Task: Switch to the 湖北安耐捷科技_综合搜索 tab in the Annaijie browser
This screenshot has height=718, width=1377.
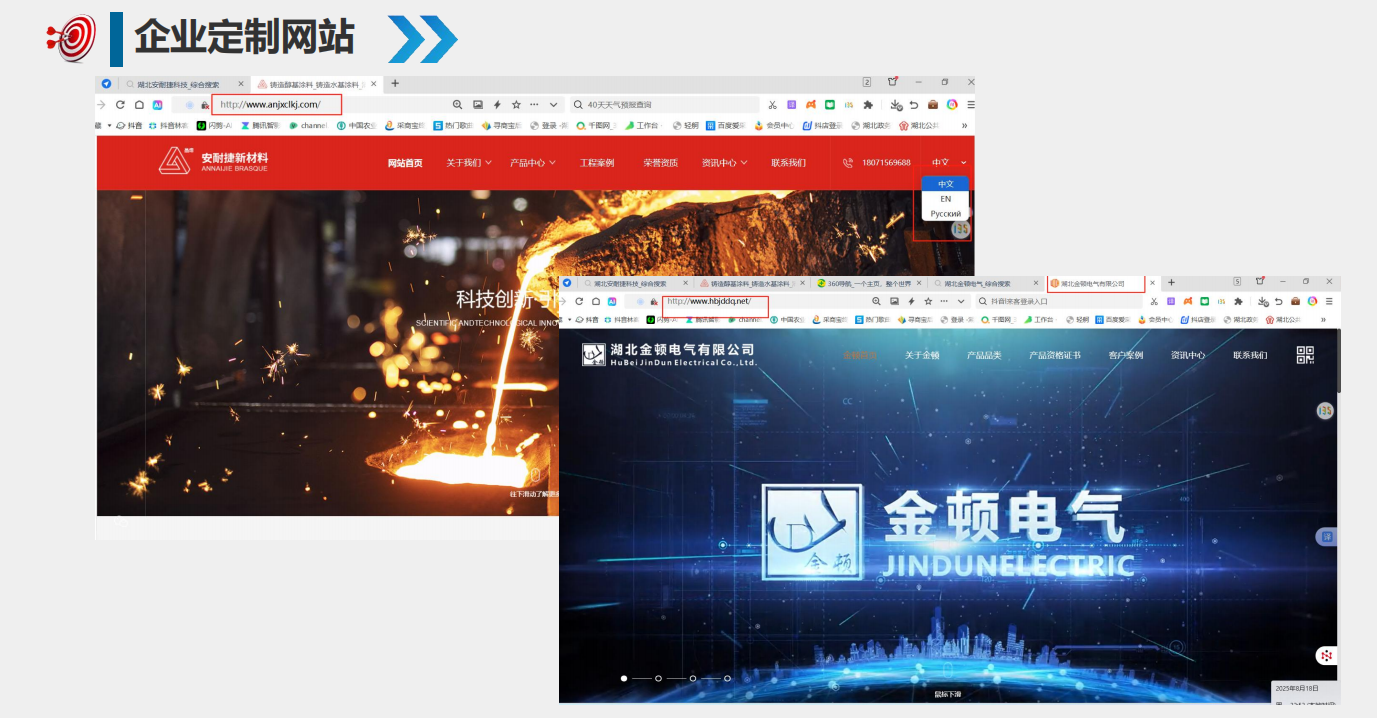Action: pyautogui.click(x=178, y=85)
